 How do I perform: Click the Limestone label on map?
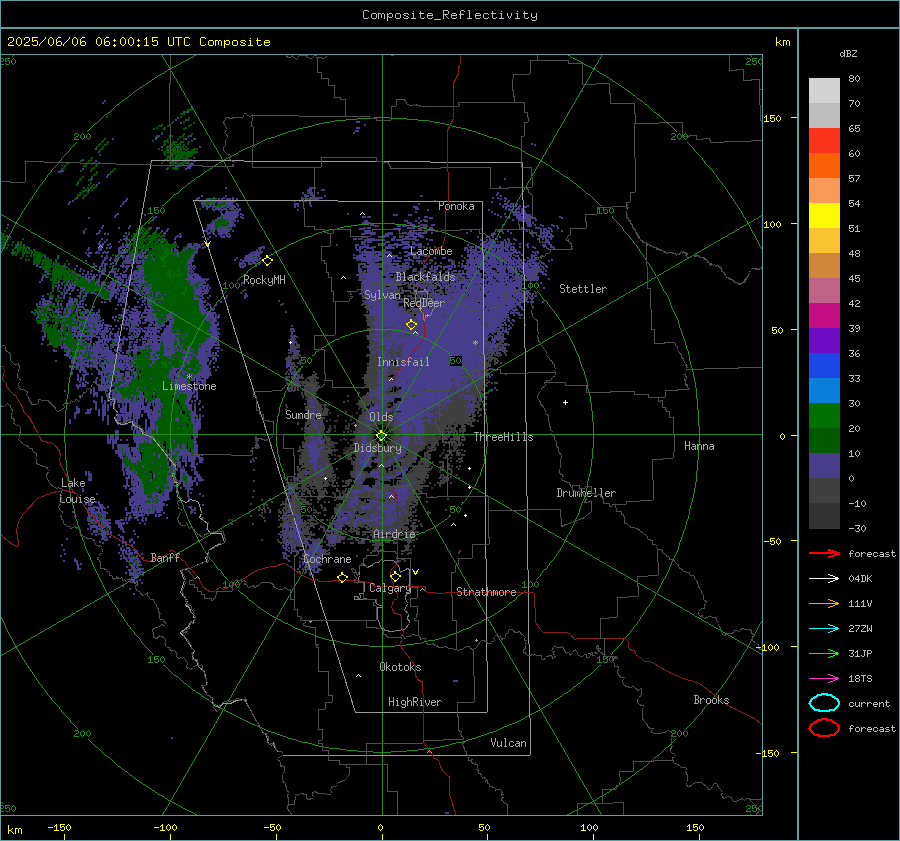click(189, 386)
